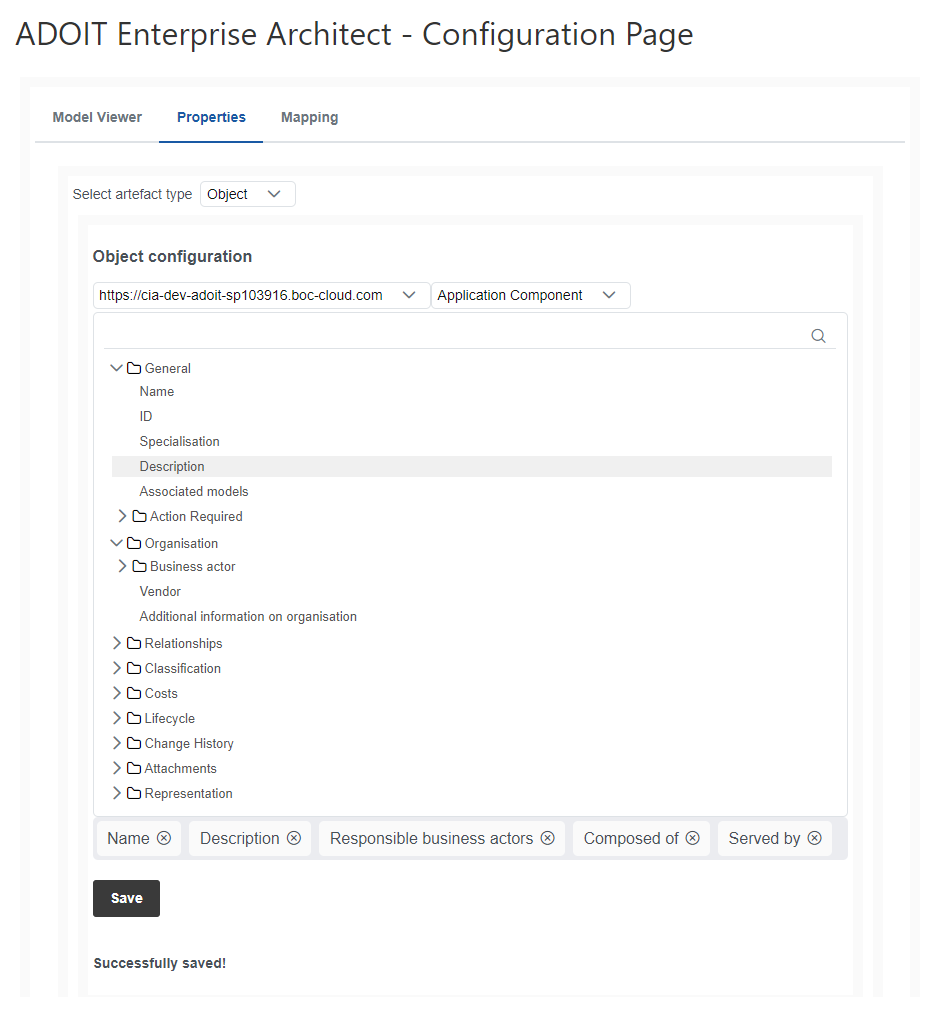Select the Vendor attribute
The height and width of the screenshot is (1015, 927).
click(x=160, y=591)
